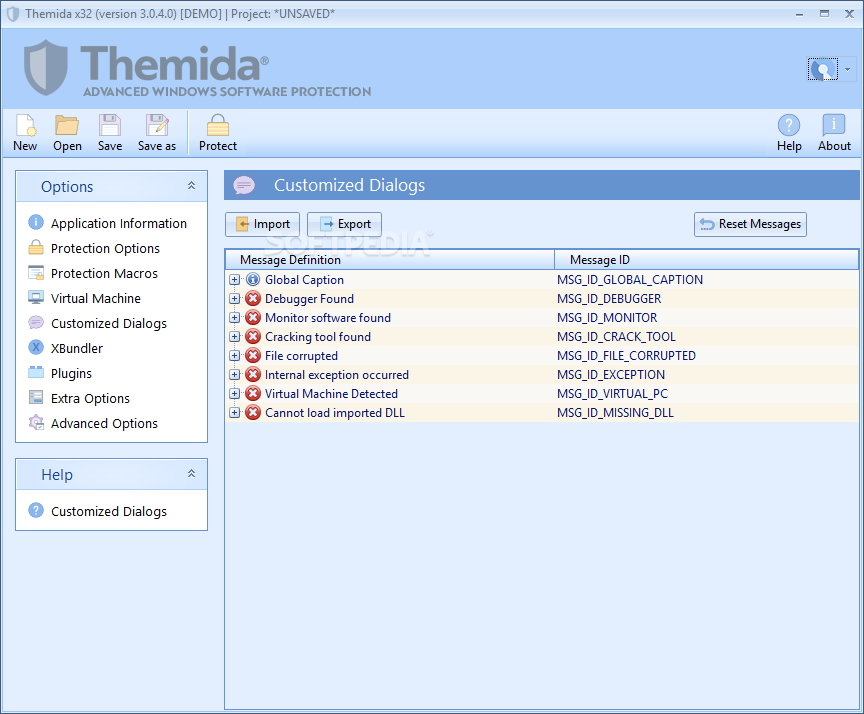Choose the Save as toolbar icon
This screenshot has height=714, width=864.
157,125
